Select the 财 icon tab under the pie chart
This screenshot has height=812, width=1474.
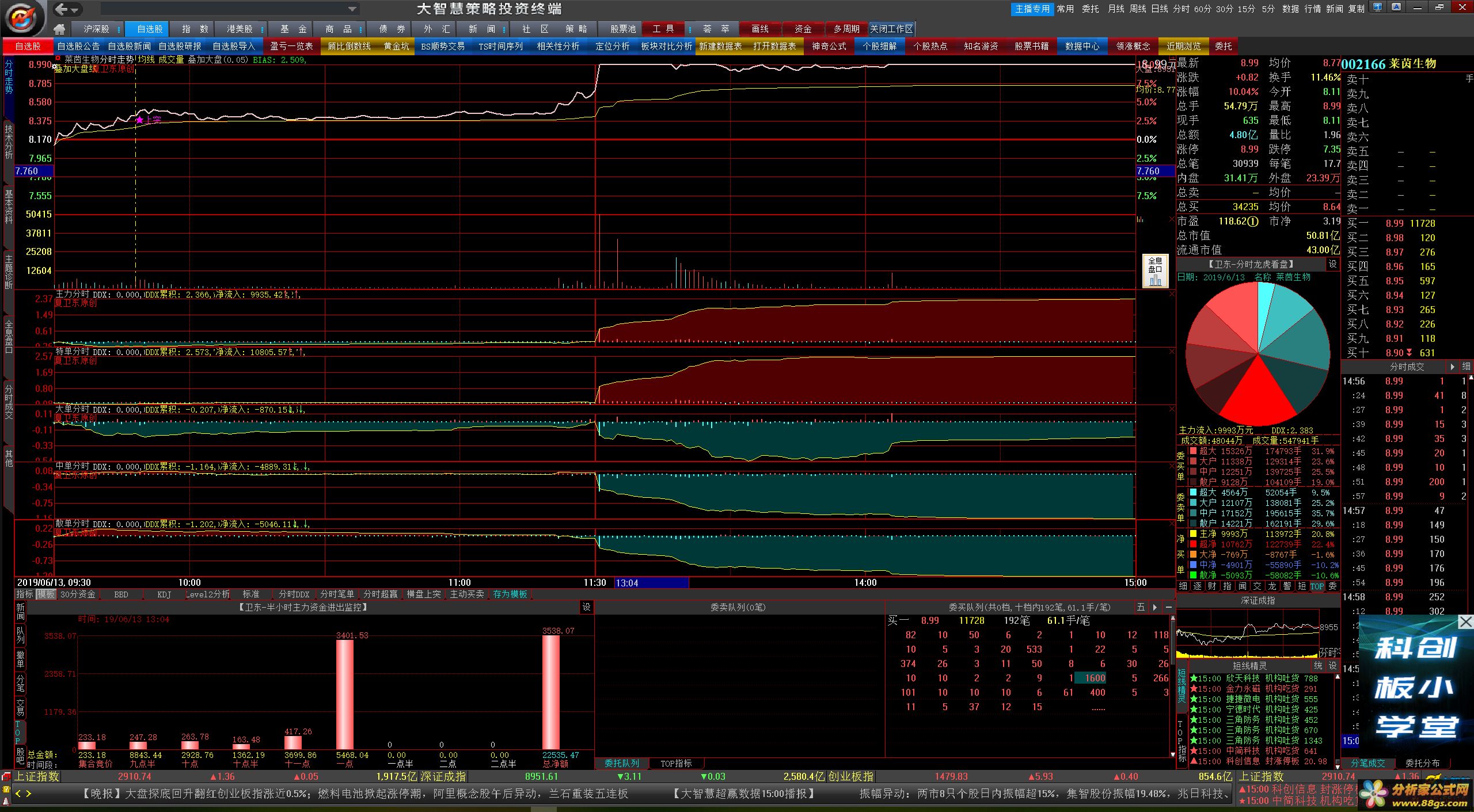point(1213,586)
